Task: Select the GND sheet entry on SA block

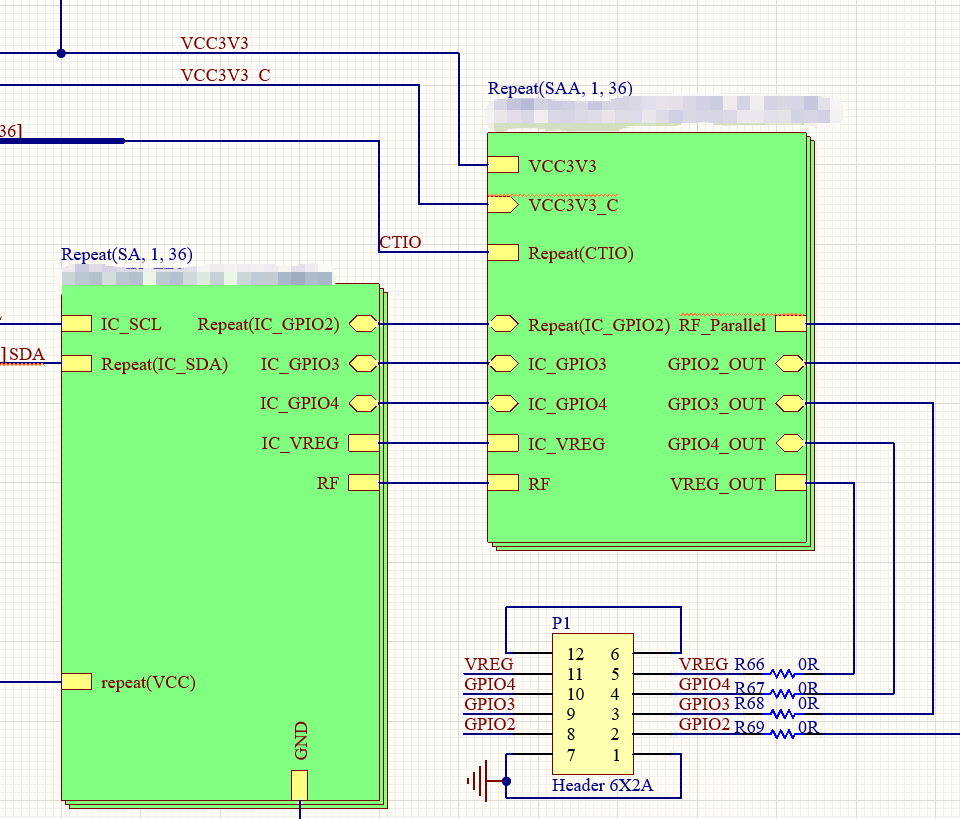Action: pyautogui.click(x=299, y=785)
